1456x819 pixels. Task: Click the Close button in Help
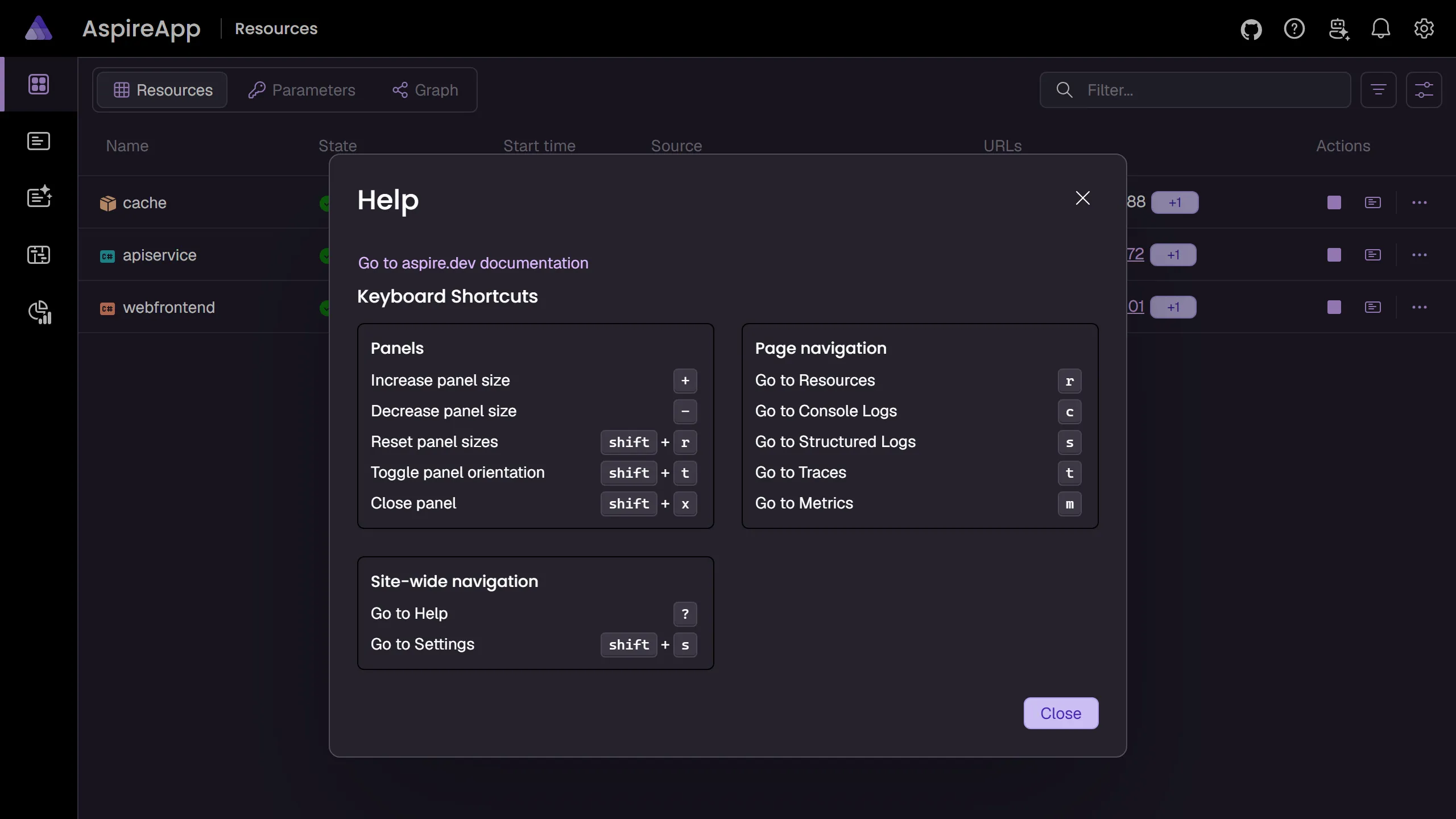coord(1061,713)
